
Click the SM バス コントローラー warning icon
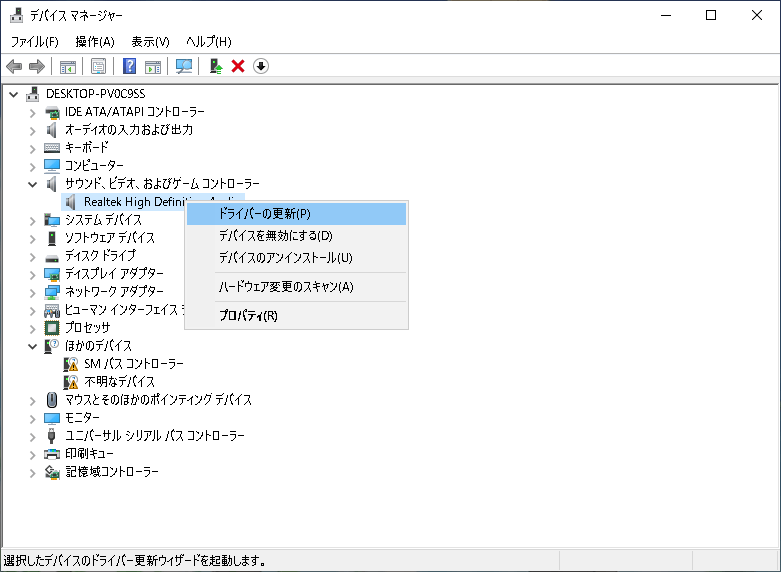pyautogui.click(x=71, y=364)
